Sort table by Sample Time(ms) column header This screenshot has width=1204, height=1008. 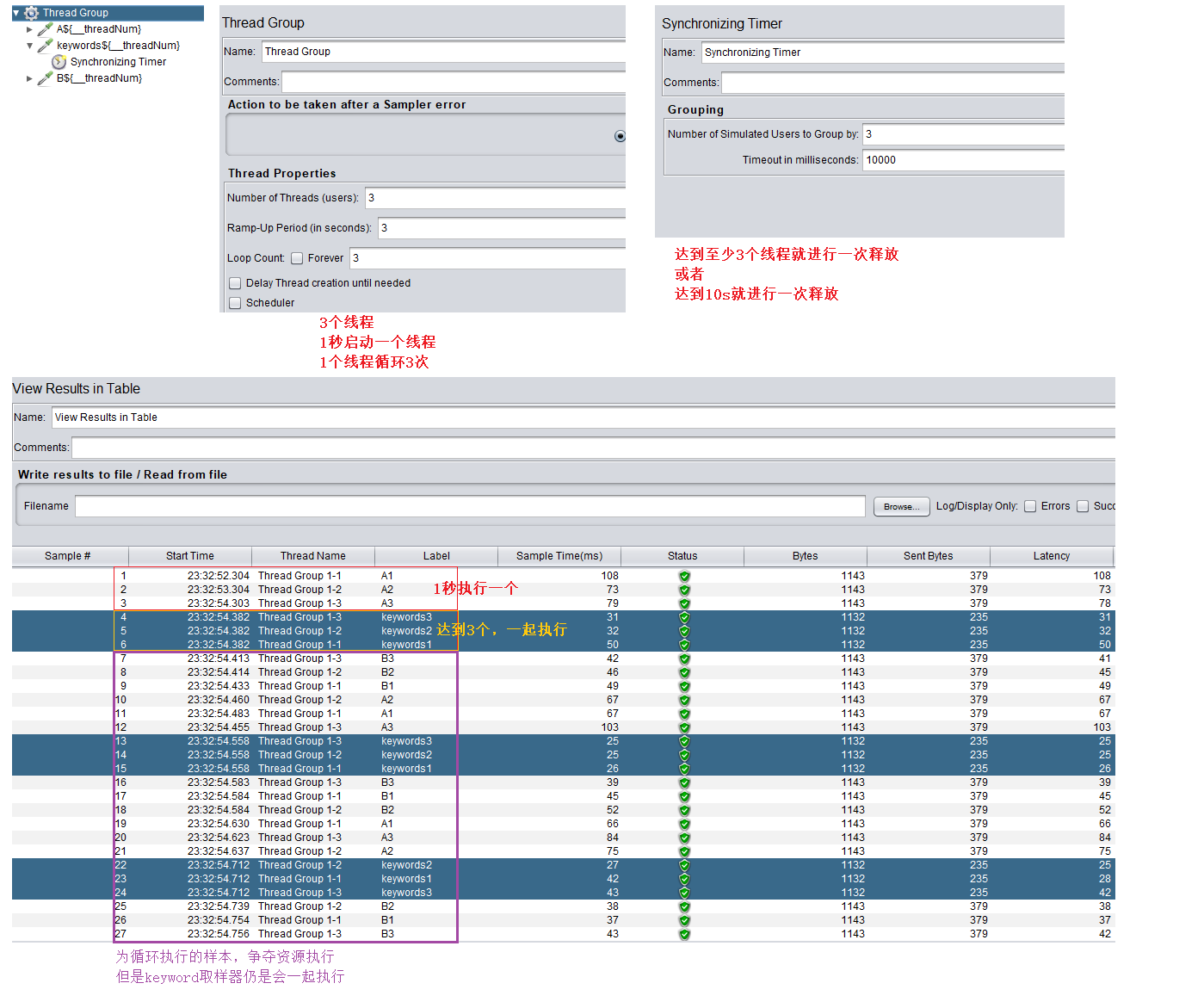(x=559, y=556)
